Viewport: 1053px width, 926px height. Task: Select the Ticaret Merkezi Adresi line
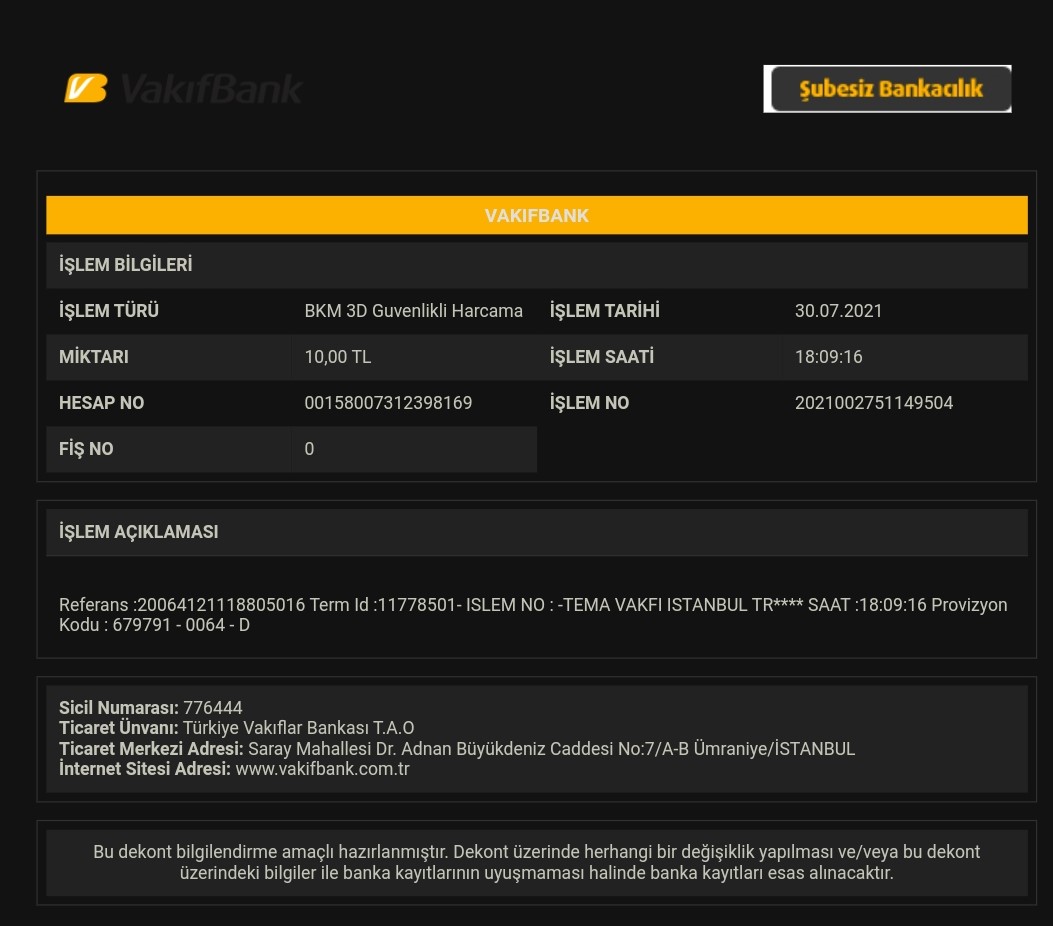(457, 749)
